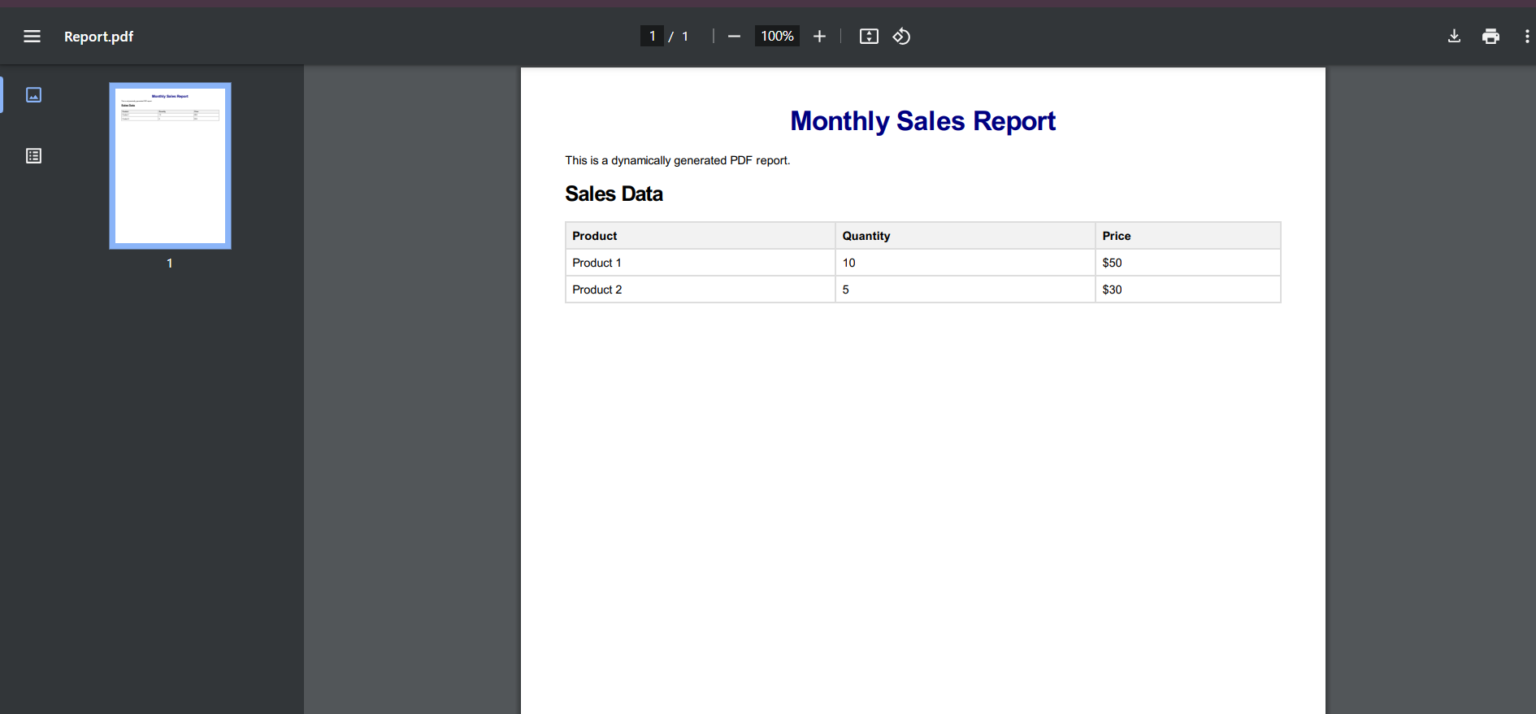Select the Product 1 table cell
1536x714 pixels.
596,262
